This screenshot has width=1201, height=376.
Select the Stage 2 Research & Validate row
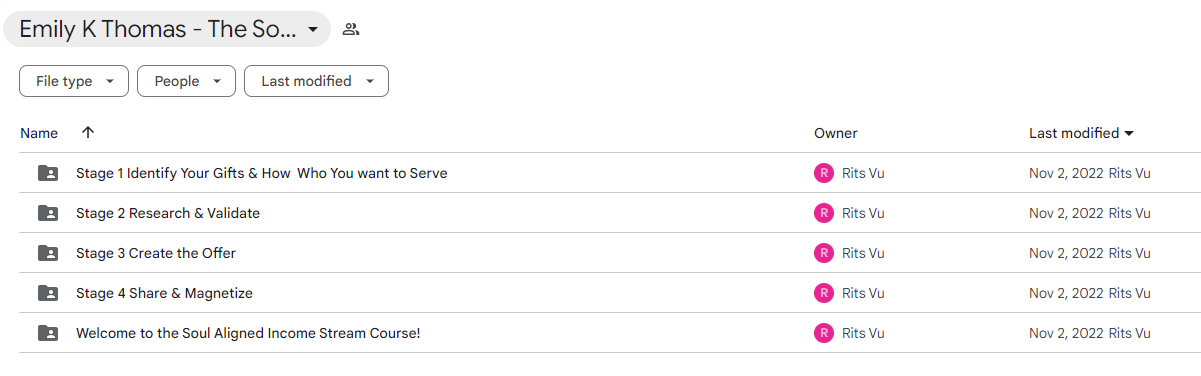600,213
